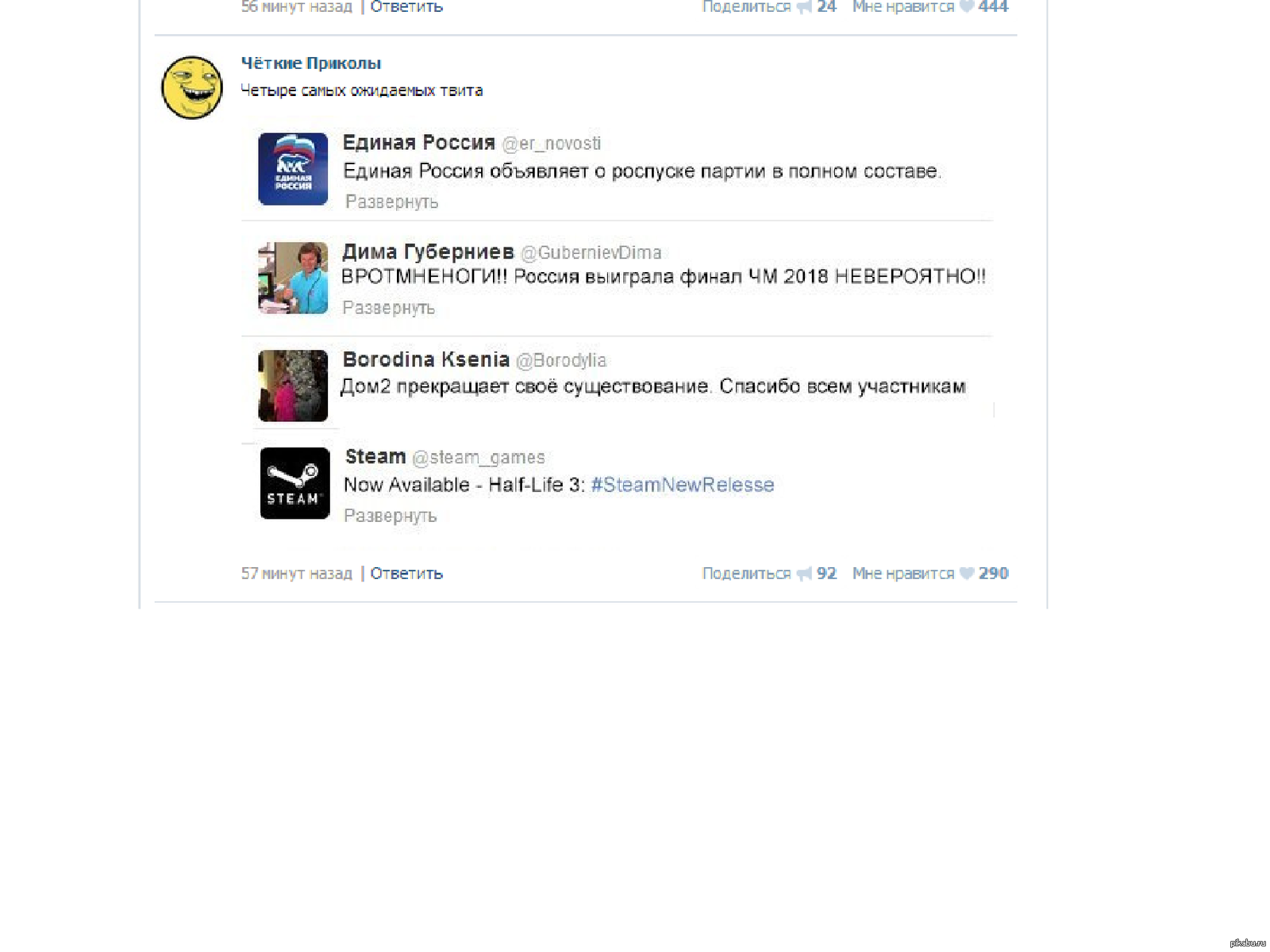Click the Поделиться link next to 92
The height and width of the screenshot is (952, 1270).
(747, 574)
